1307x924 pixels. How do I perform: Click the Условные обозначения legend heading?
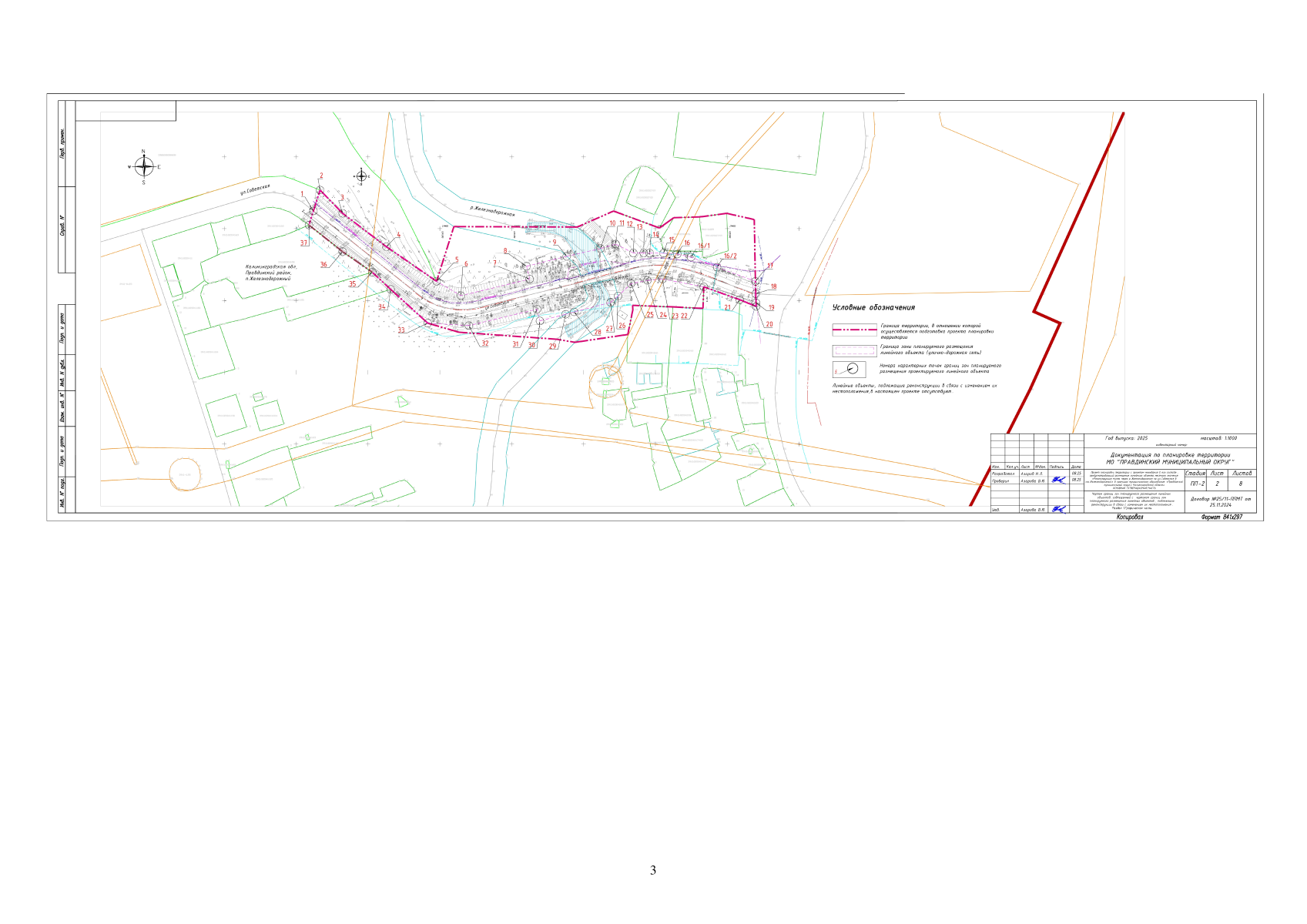pos(873,307)
